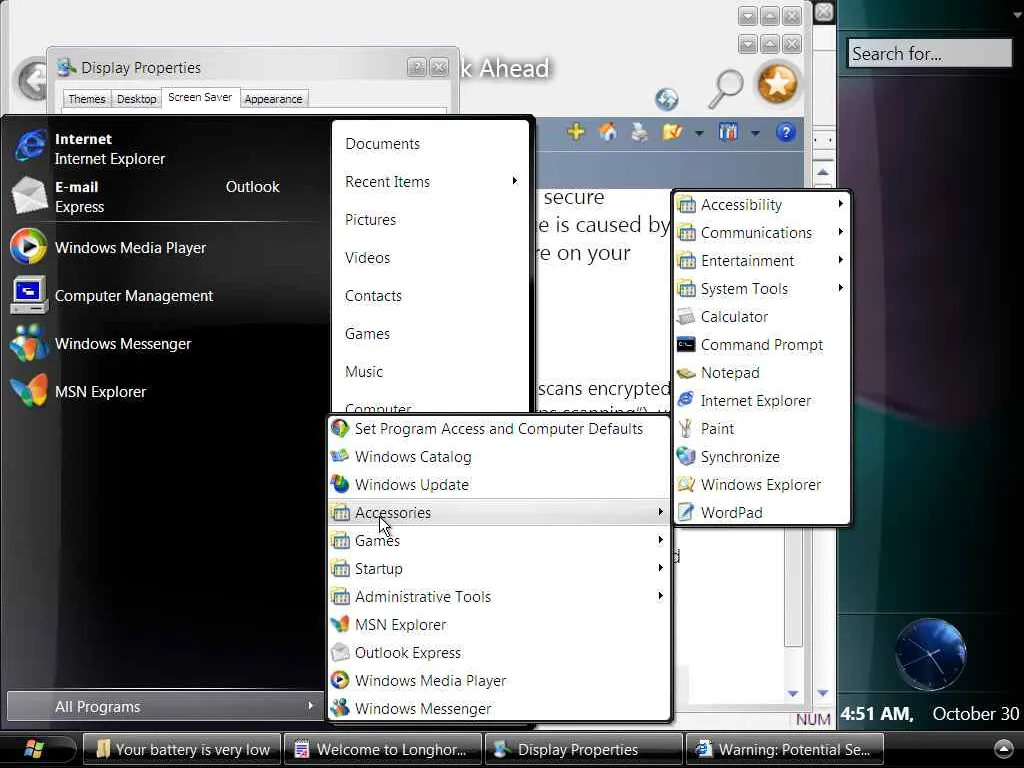Open Videos from Start menu
The width and height of the screenshot is (1024, 768).
point(431,258)
